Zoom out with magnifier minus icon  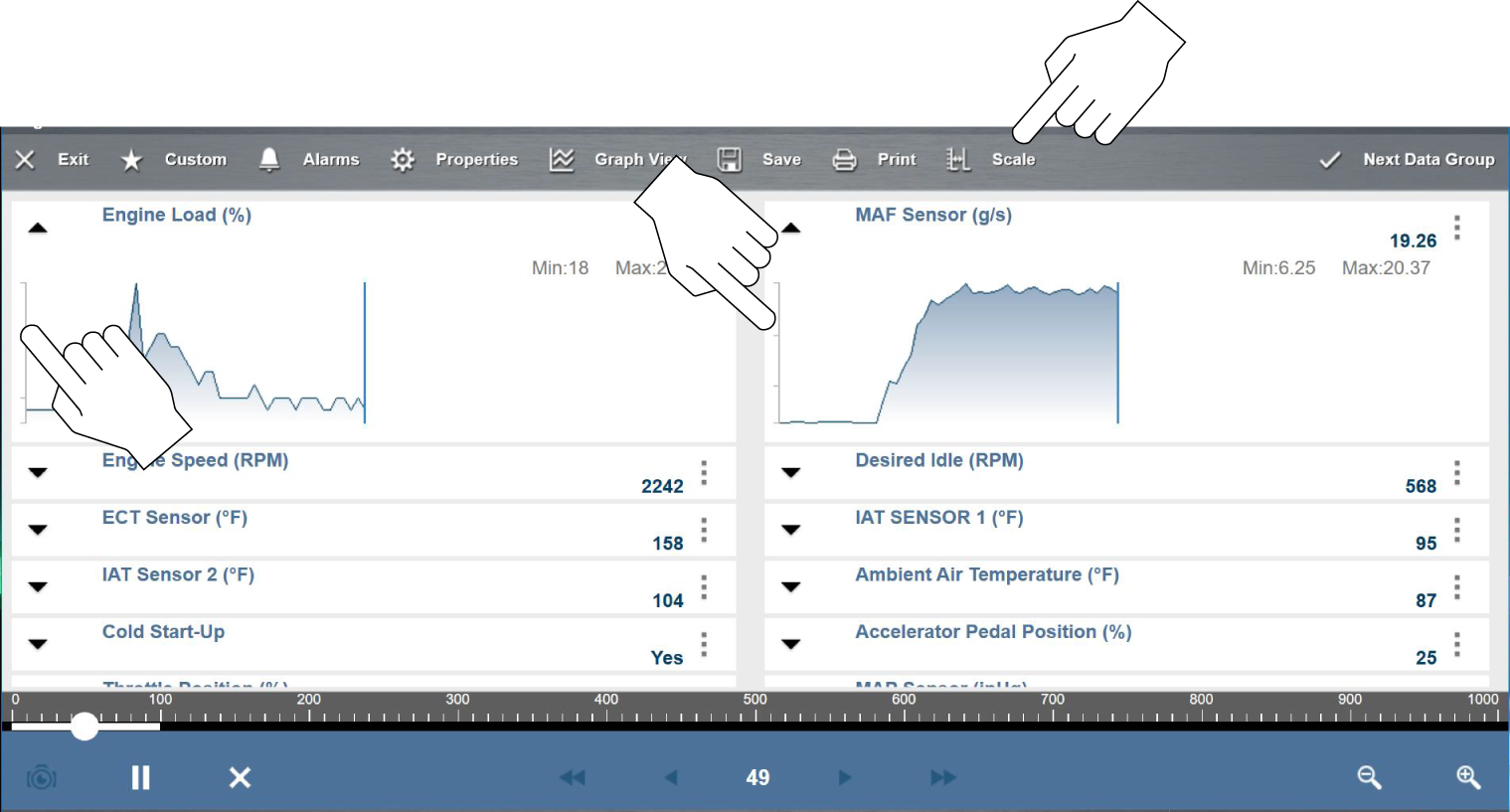(1369, 777)
